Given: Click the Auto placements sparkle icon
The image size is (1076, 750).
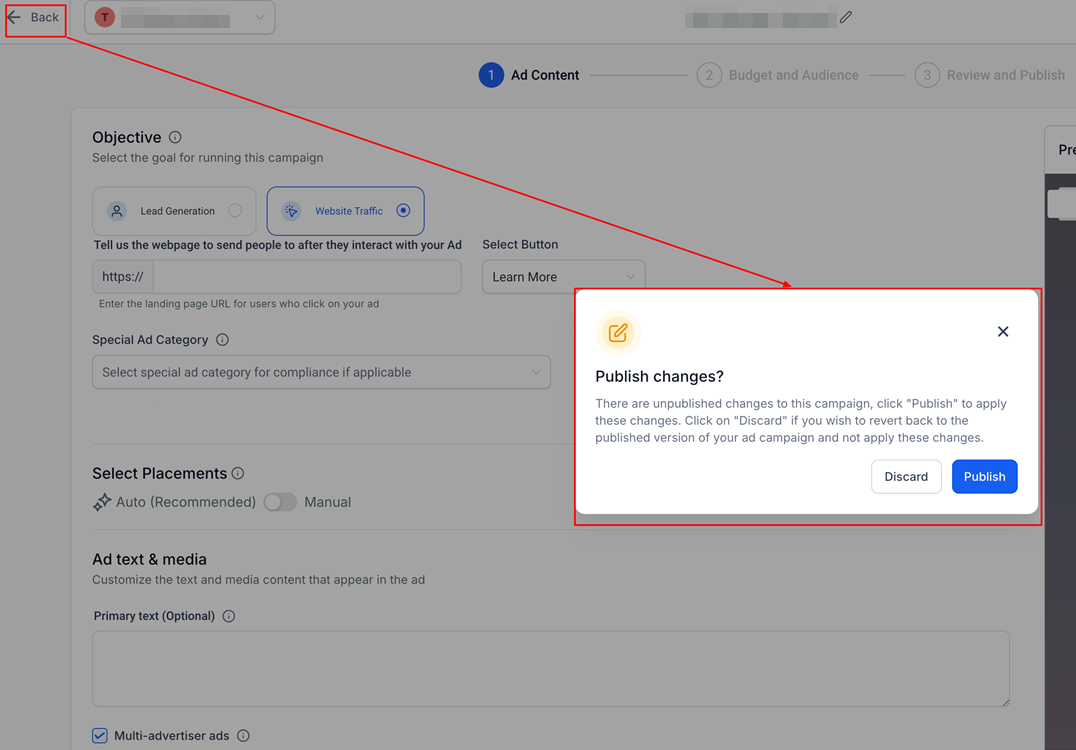Looking at the screenshot, I should coord(102,502).
